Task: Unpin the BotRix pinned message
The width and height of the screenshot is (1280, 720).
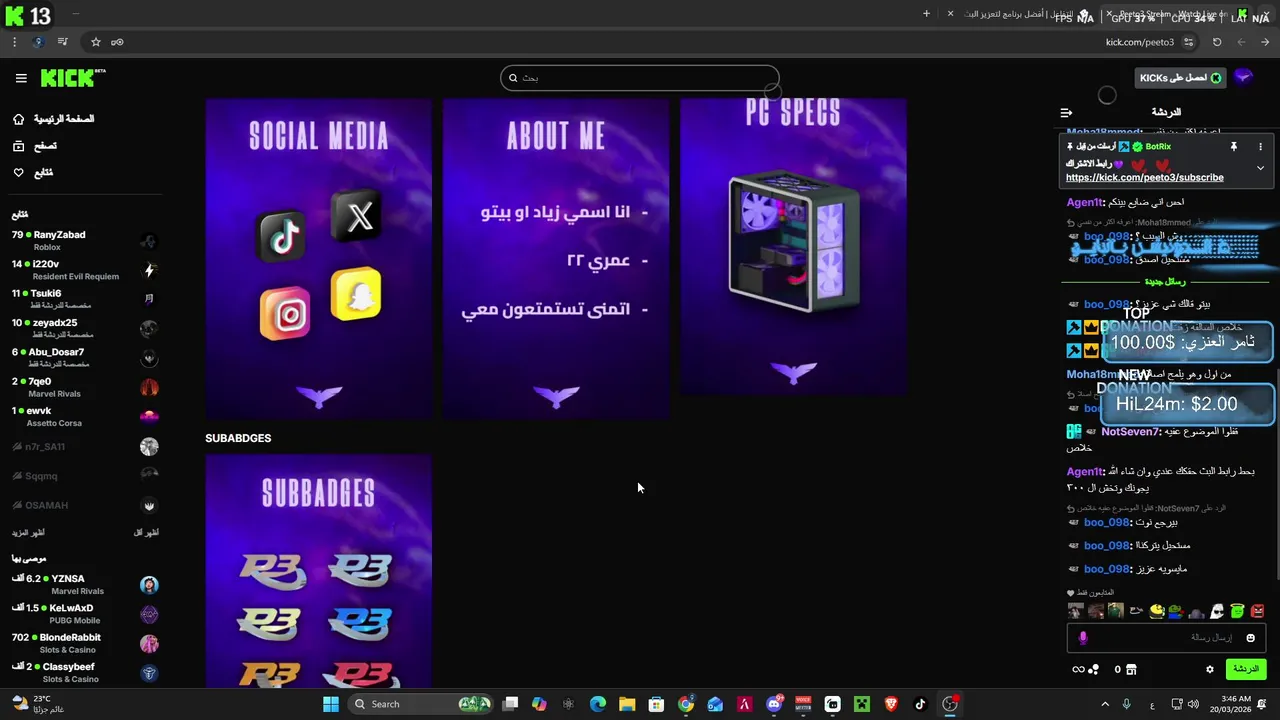Action: pyautogui.click(x=1234, y=147)
